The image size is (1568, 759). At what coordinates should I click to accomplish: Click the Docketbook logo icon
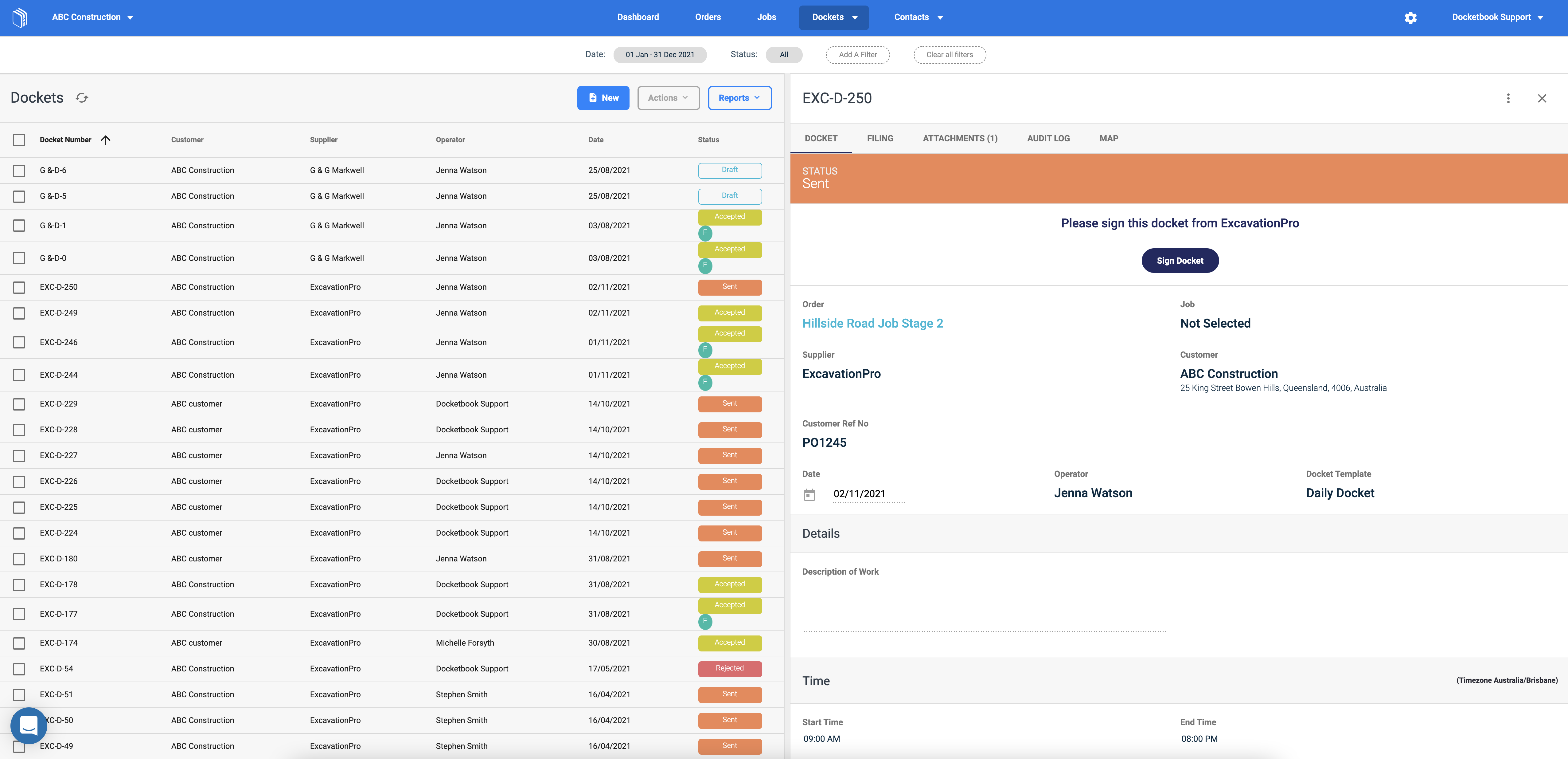point(20,17)
